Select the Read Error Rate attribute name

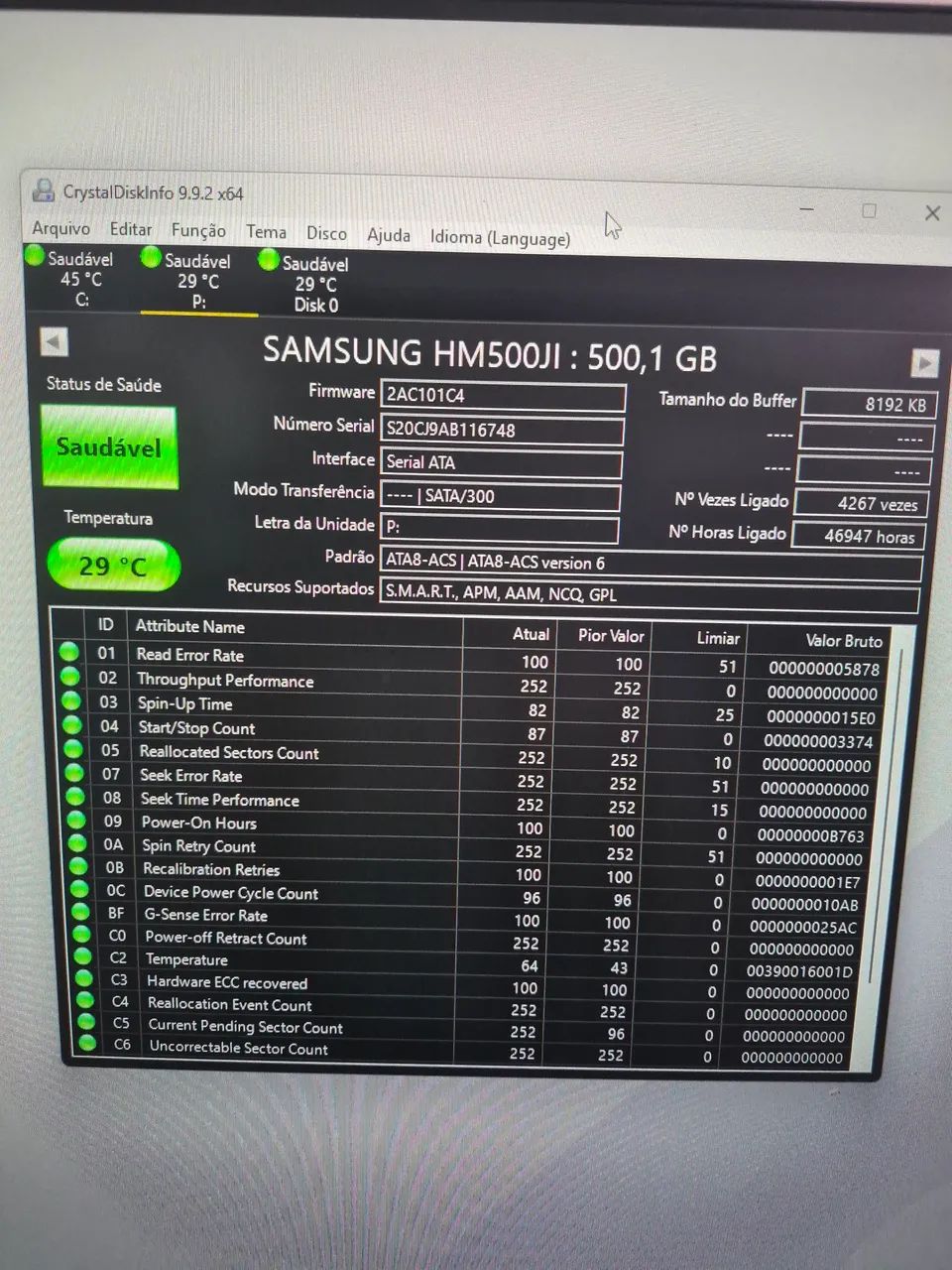[x=189, y=655]
